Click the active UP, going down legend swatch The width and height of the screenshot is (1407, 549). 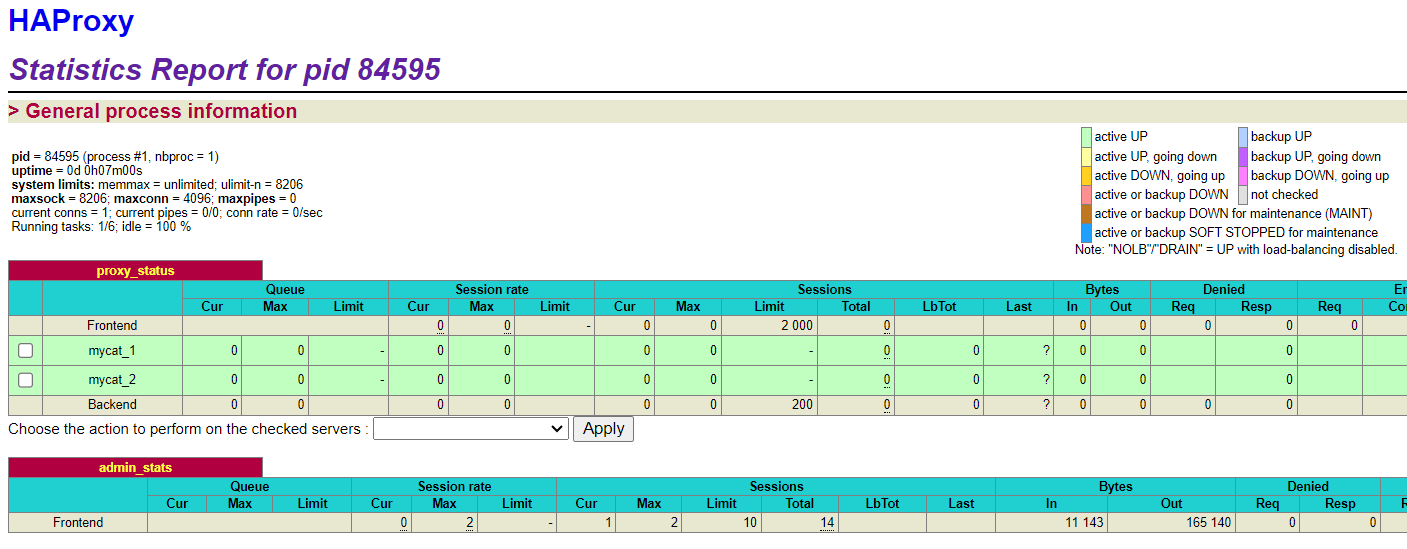[x=1086, y=156]
